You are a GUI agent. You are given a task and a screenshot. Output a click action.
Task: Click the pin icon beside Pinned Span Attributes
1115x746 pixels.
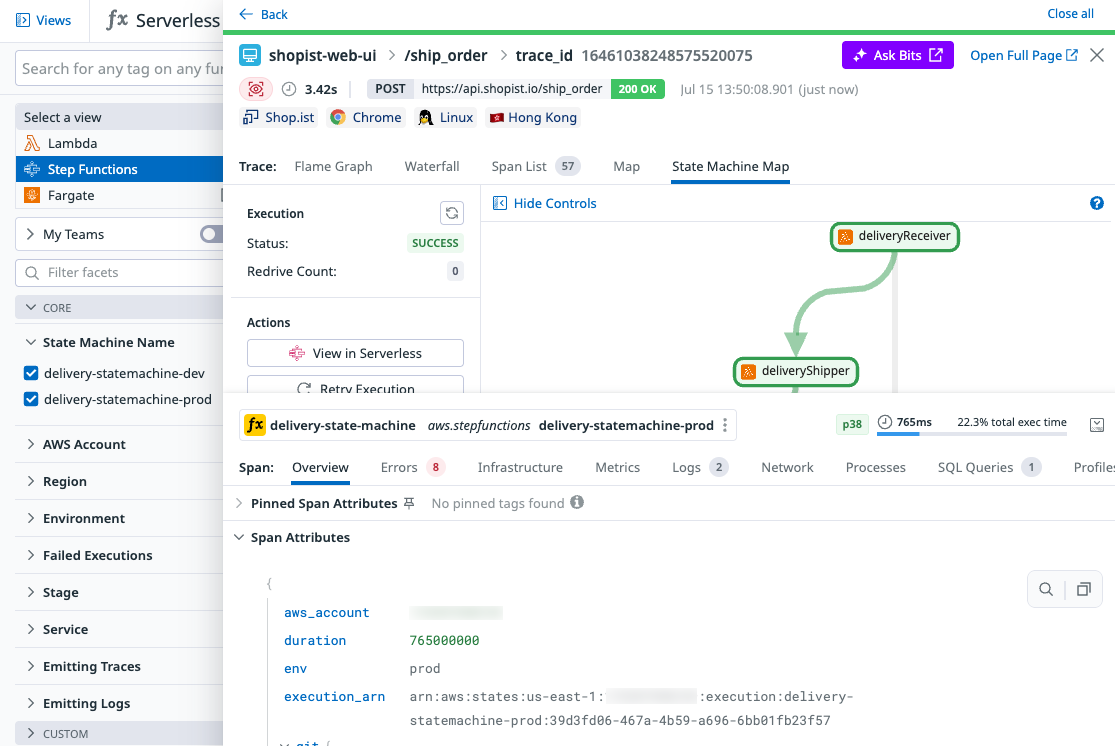pos(409,503)
